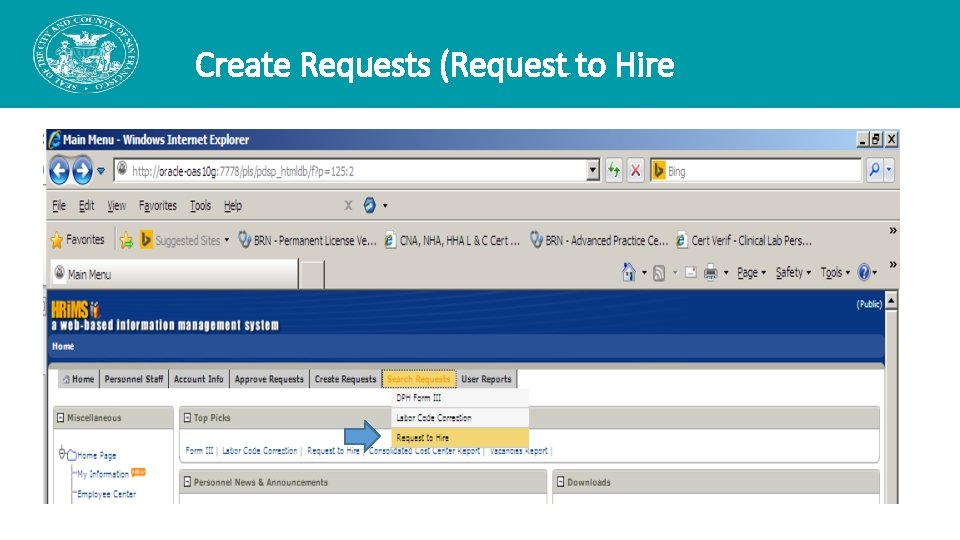960x540 pixels.
Task: Select the User Reports tab
Action: click(486, 379)
